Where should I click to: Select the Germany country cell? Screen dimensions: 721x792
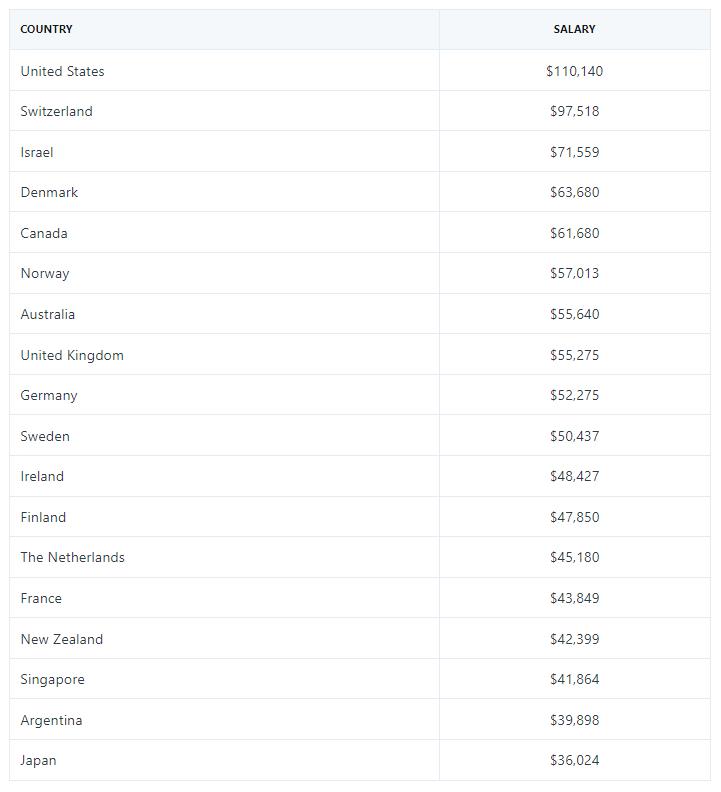tap(49, 395)
